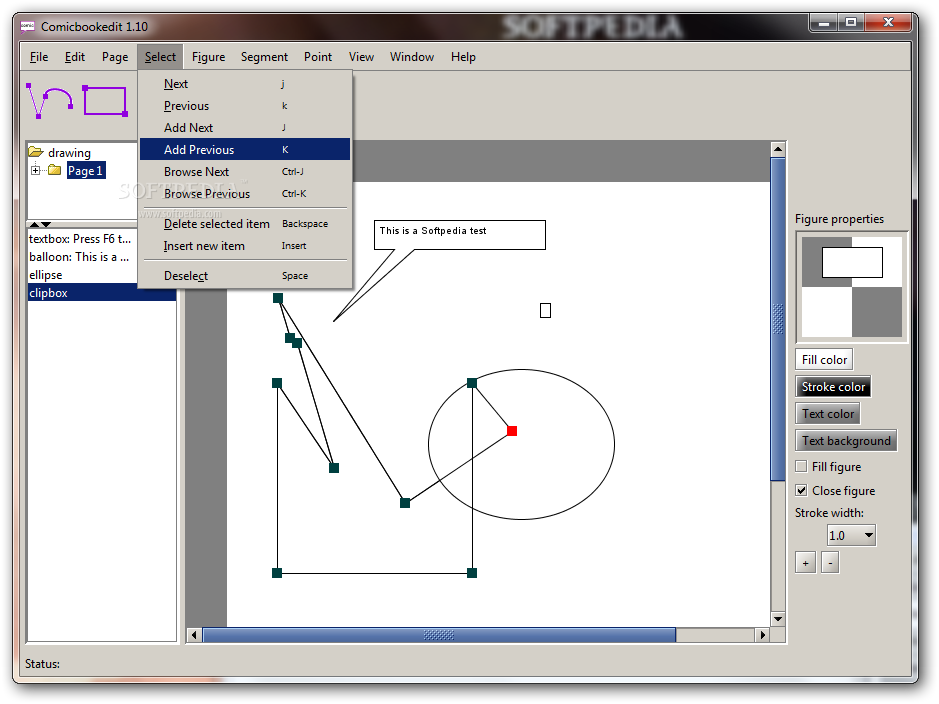939x704 pixels.
Task: Select the ellipse item in the list
Action: tap(83, 275)
